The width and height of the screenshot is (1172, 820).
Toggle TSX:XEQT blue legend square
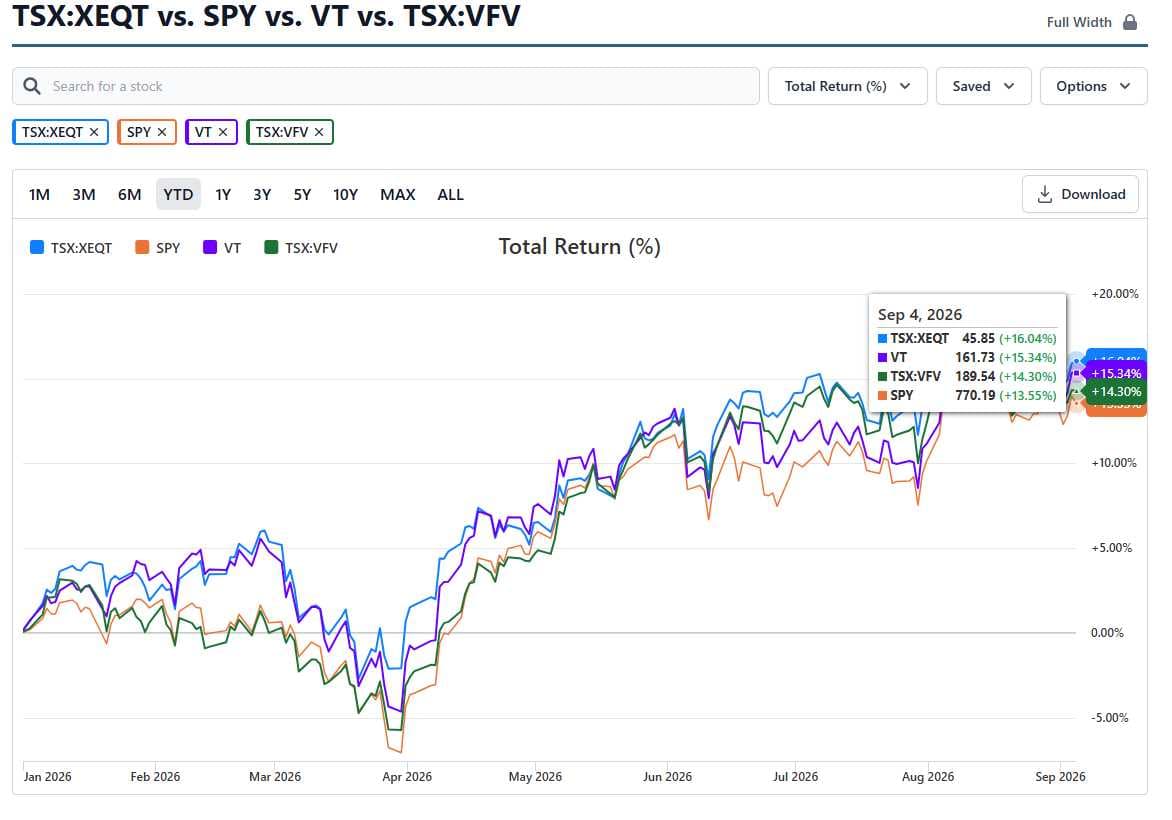(x=37, y=247)
